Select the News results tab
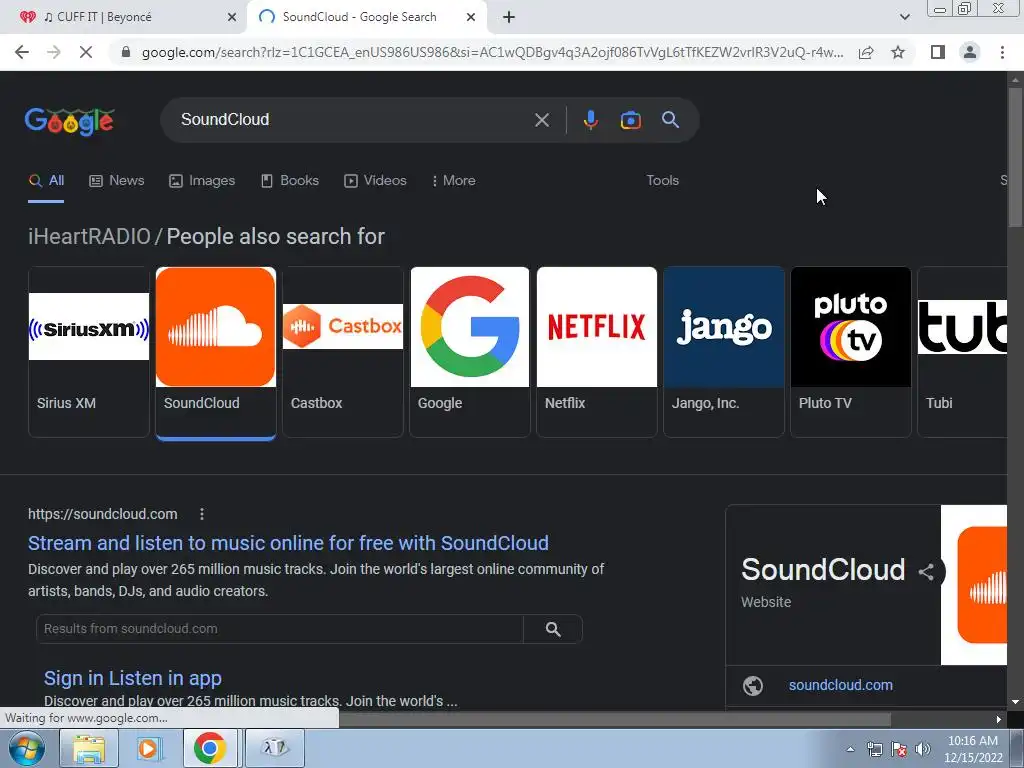Screen dimensions: 1024x768 [x=117, y=181]
